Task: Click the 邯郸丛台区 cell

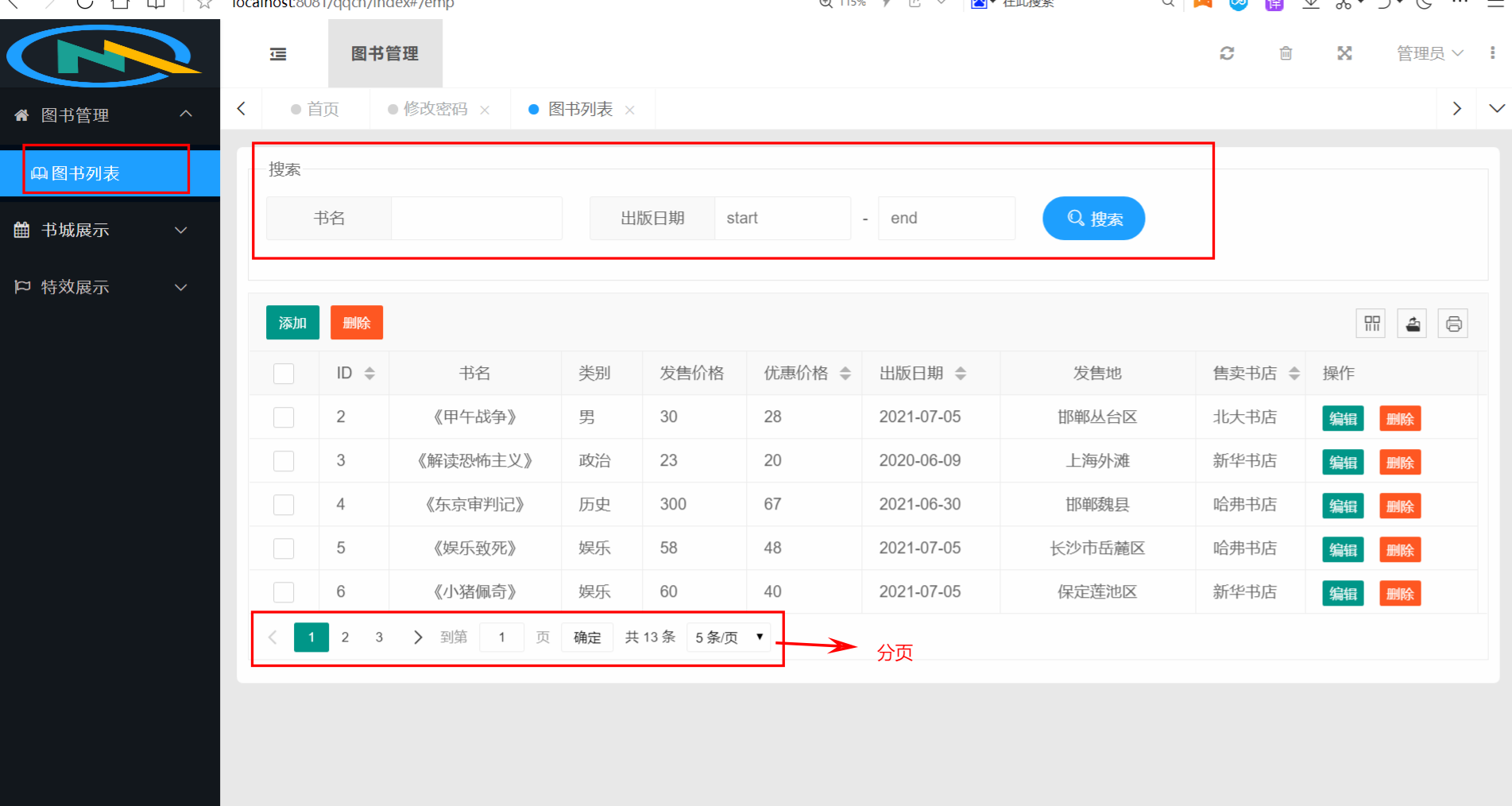Action: [1097, 417]
